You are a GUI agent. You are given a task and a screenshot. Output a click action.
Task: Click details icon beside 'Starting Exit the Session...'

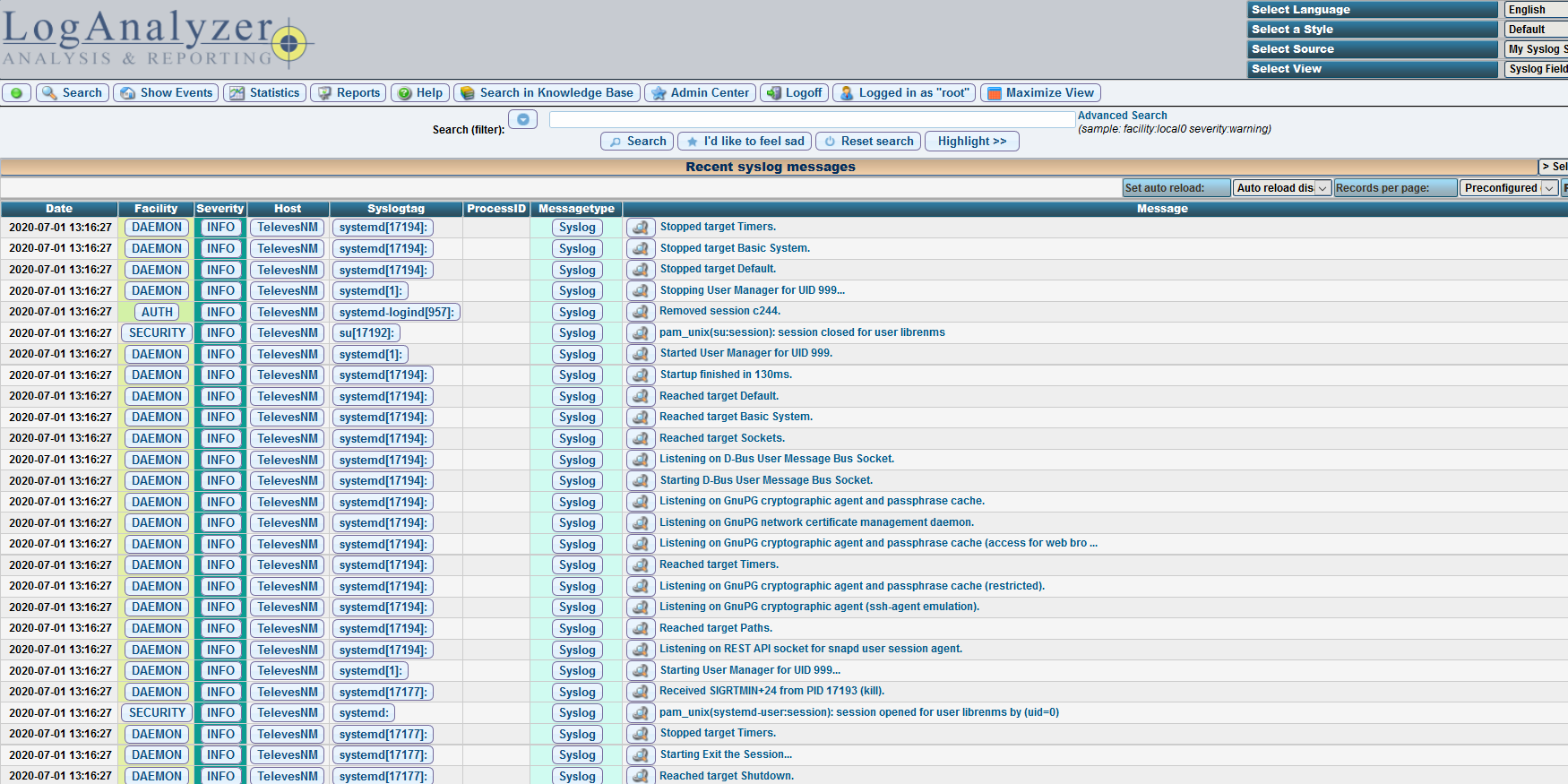pyautogui.click(x=640, y=755)
